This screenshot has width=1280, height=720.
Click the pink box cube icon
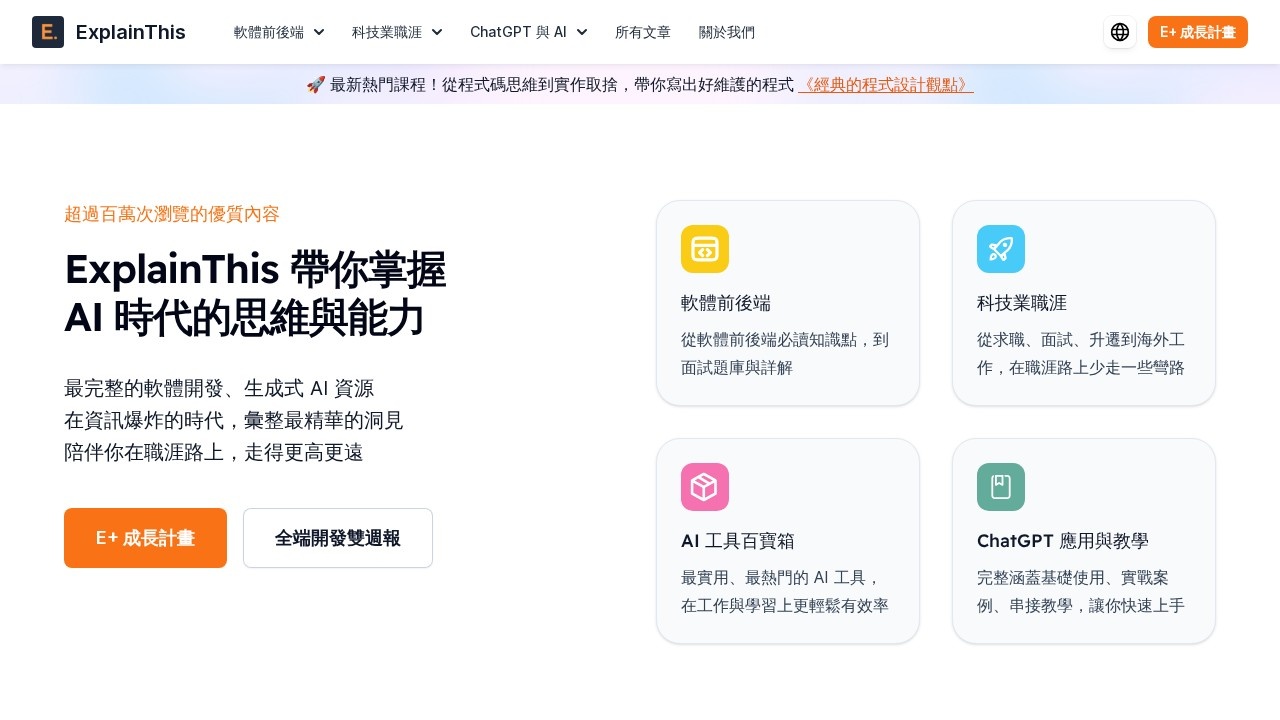tap(705, 487)
